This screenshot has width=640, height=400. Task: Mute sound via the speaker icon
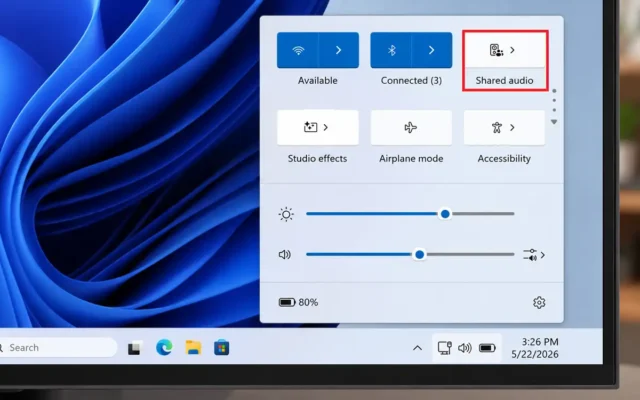click(284, 255)
